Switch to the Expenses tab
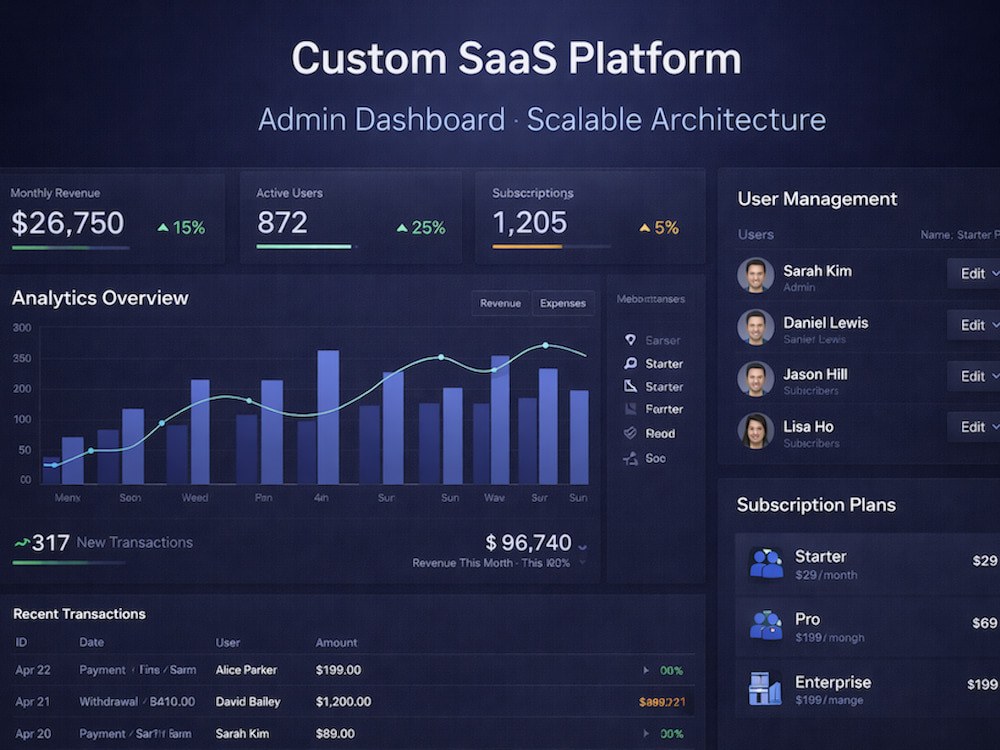 coord(562,303)
